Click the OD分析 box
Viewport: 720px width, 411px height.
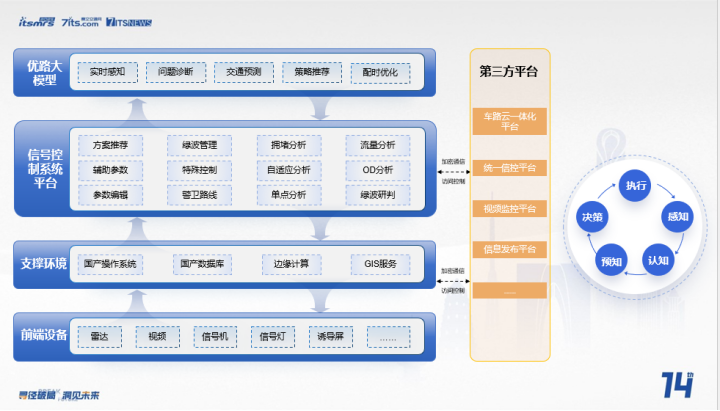click(x=378, y=170)
